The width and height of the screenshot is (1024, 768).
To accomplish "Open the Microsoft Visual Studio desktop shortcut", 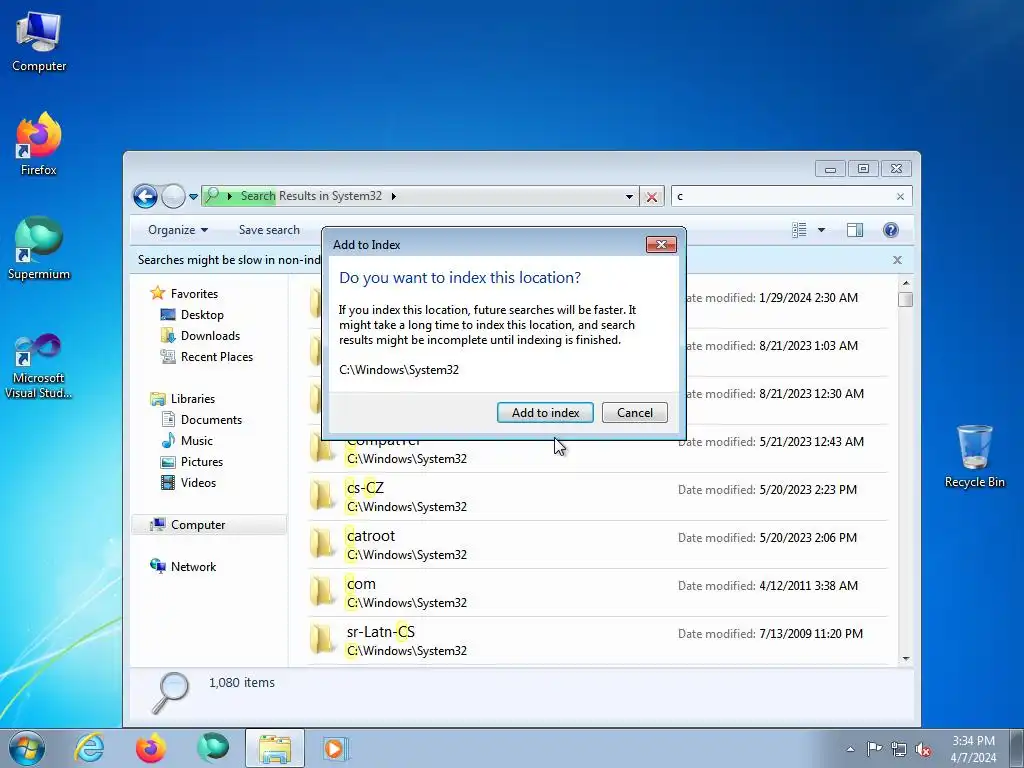I will [39, 366].
